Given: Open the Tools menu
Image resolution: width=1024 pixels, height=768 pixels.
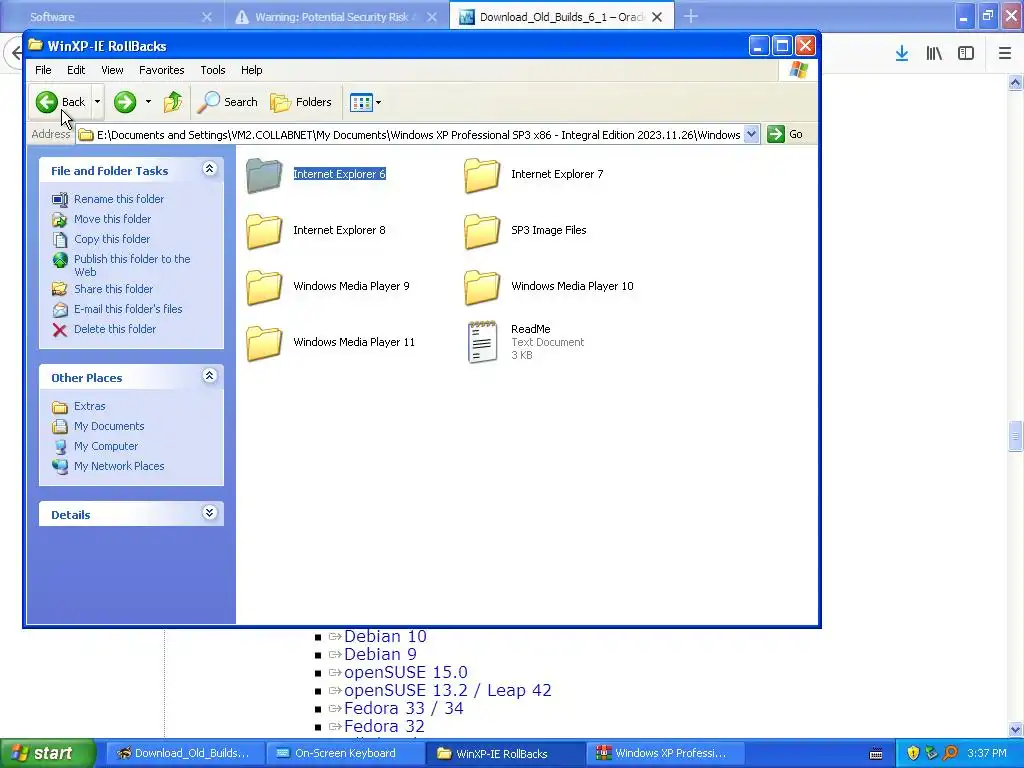Looking at the screenshot, I should click(212, 70).
